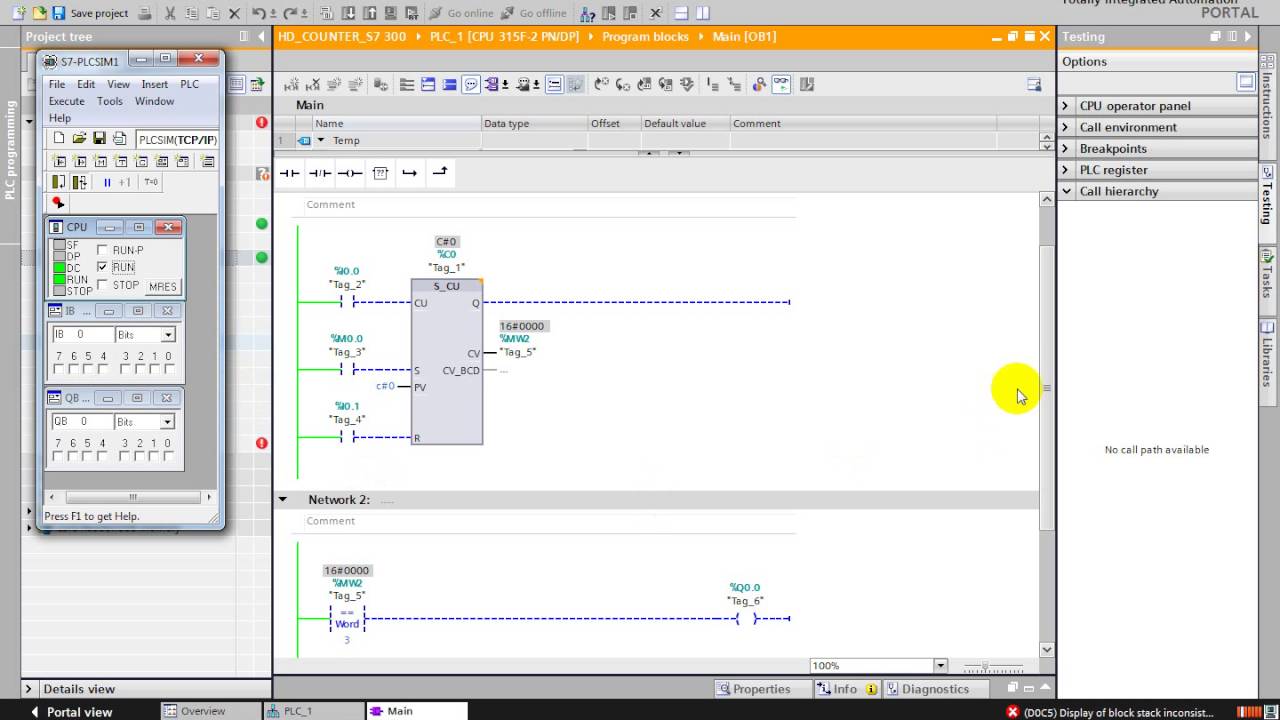Open PLCSIM Insert menu
1280x720 pixels.
154,85
